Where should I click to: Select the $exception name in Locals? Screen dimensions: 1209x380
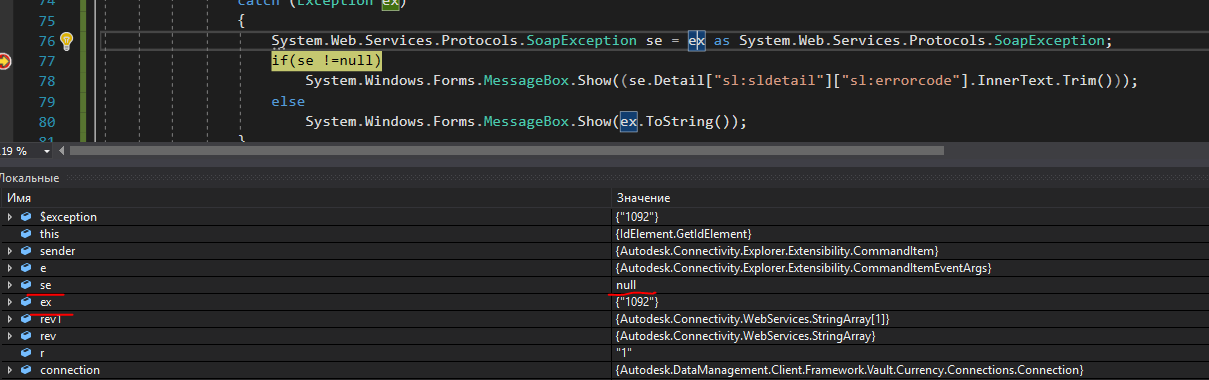(x=68, y=216)
